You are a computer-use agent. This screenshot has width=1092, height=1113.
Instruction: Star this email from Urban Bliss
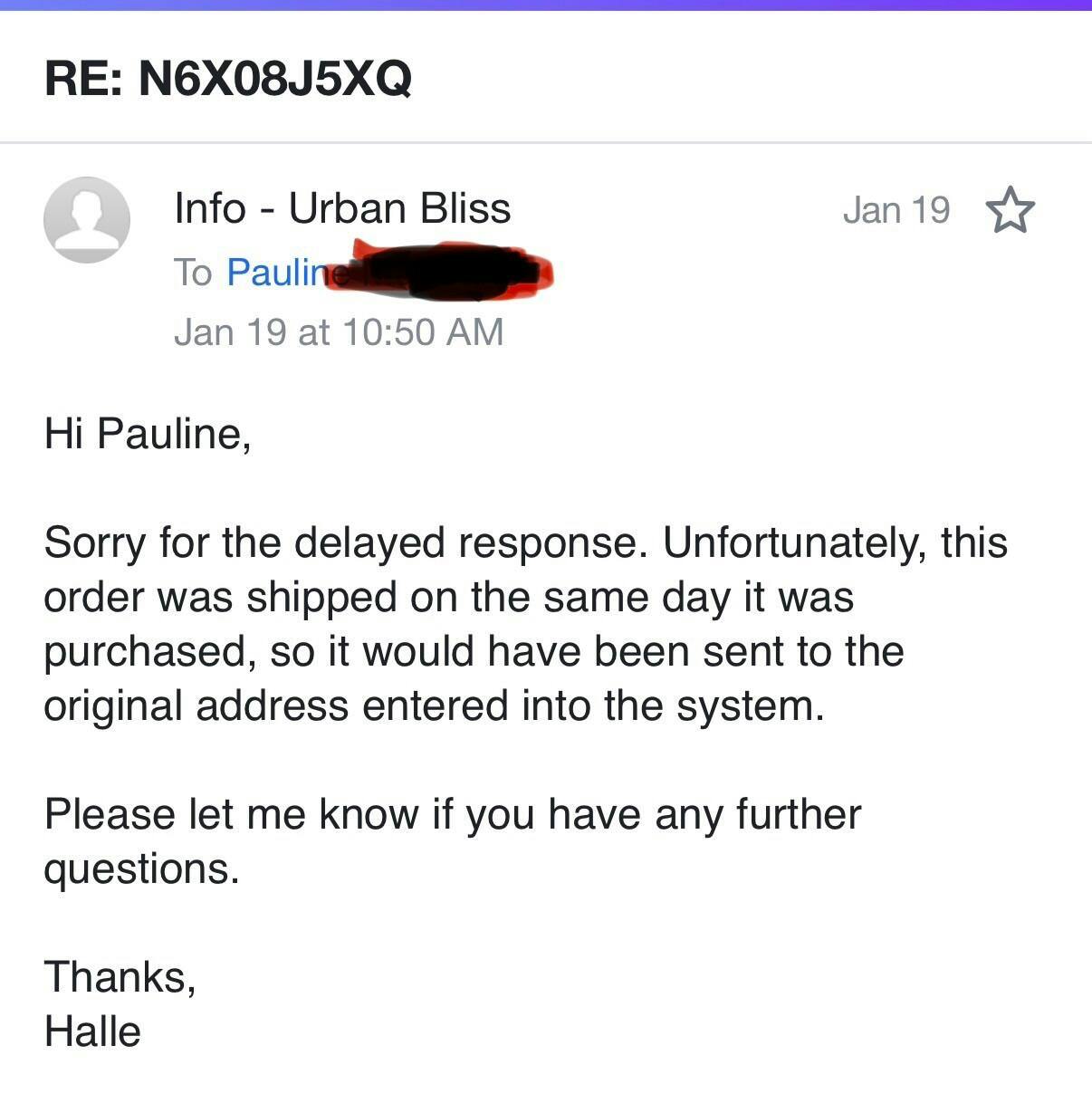point(1010,211)
